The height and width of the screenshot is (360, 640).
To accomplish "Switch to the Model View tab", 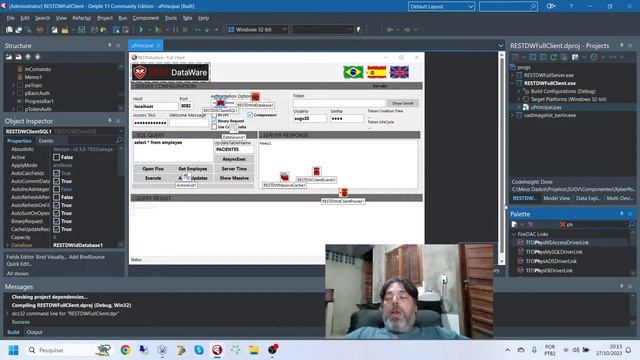I will [x=556, y=198].
